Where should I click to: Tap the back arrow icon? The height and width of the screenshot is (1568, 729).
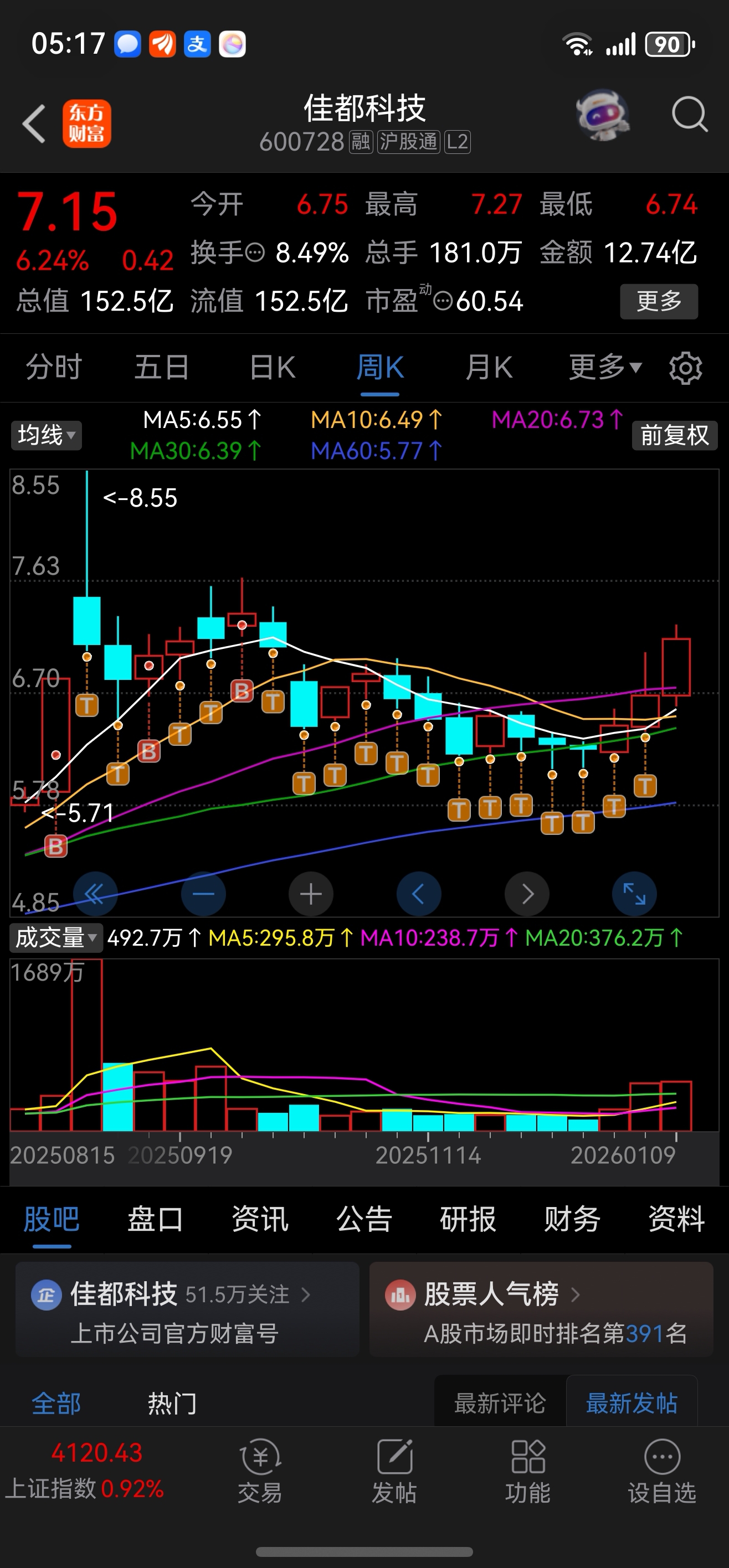tap(34, 123)
